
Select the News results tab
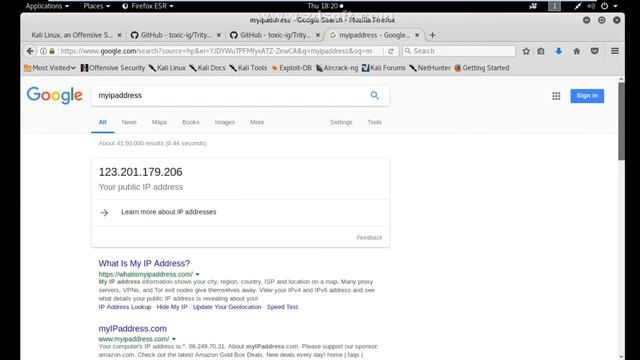129,122
